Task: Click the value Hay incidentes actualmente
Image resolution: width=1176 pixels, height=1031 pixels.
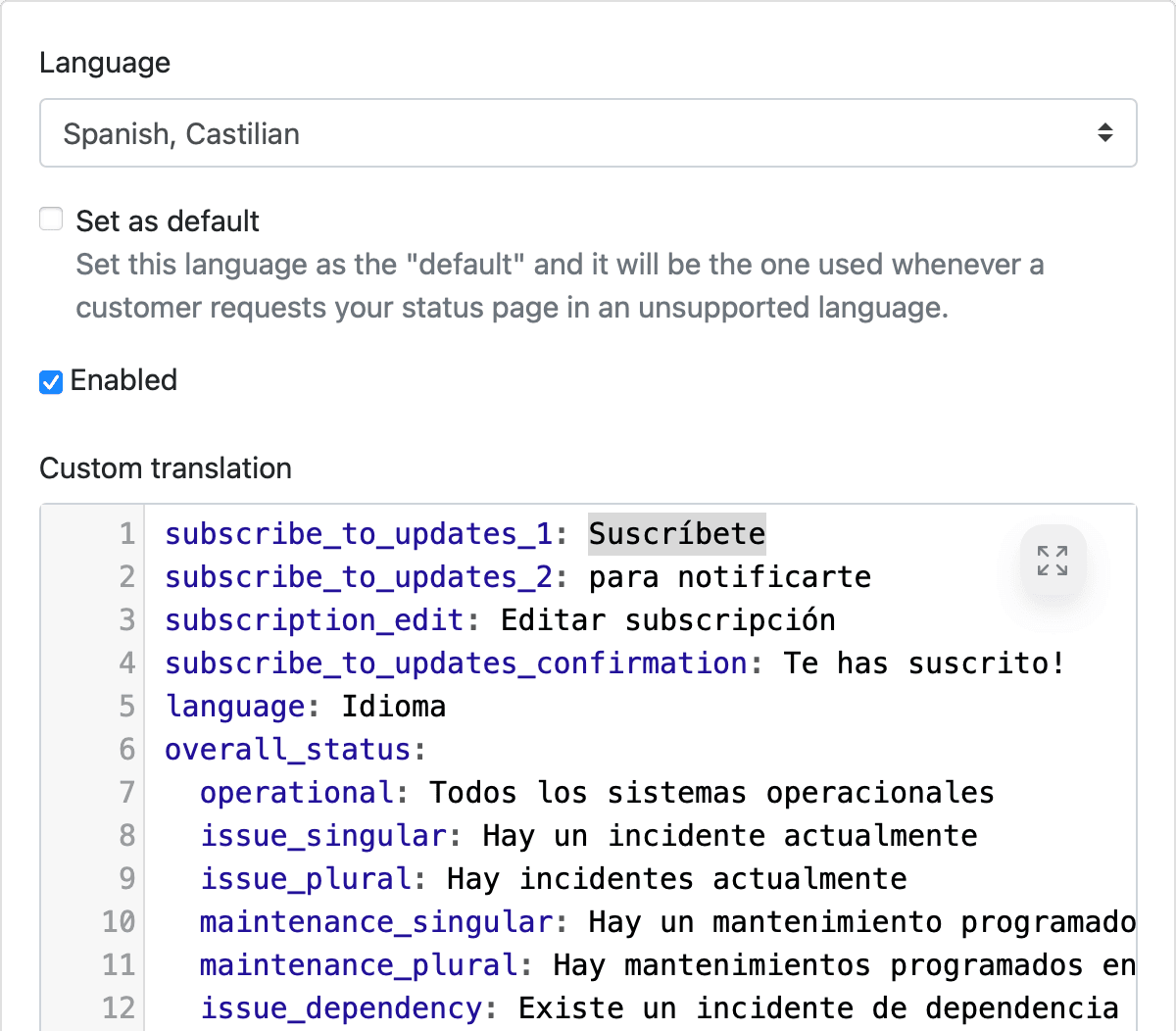Action: pyautogui.click(x=677, y=879)
